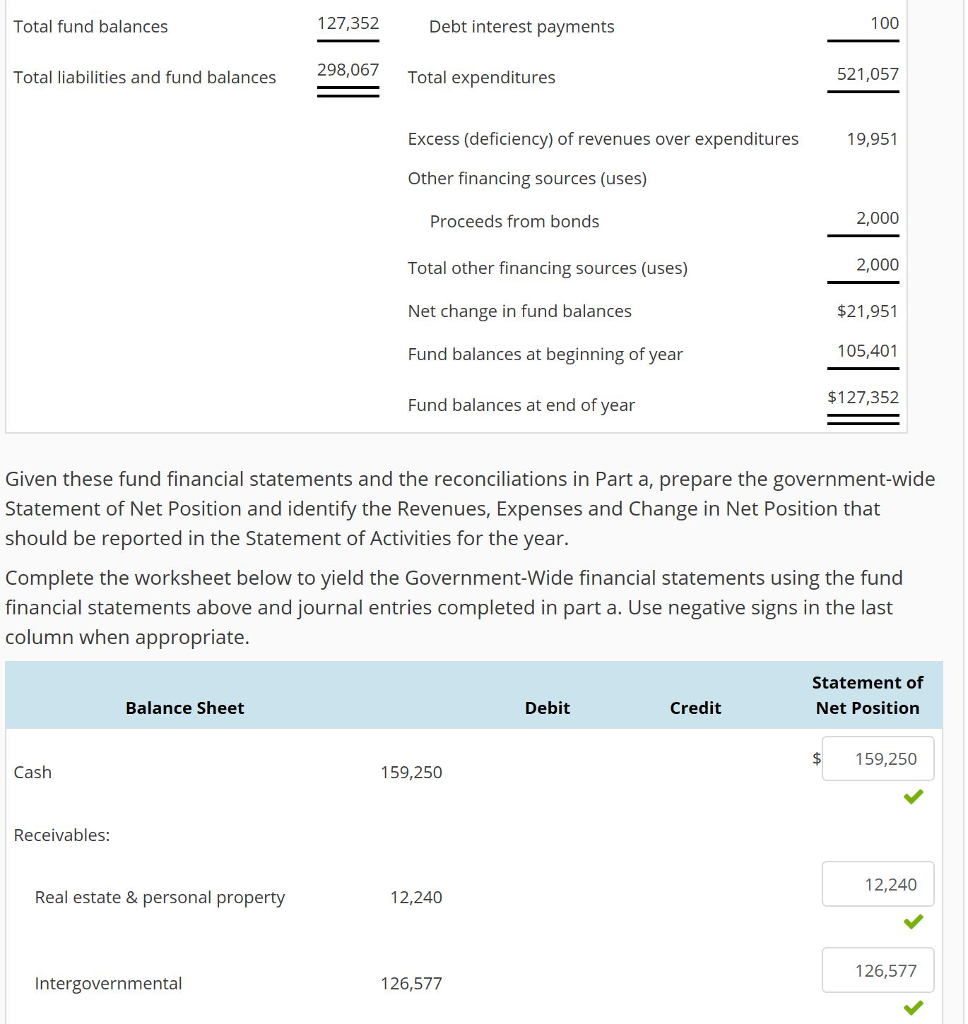Screen dimensions: 968x1024
Task: Click Fund balances at end of year amount
Action: (863, 397)
